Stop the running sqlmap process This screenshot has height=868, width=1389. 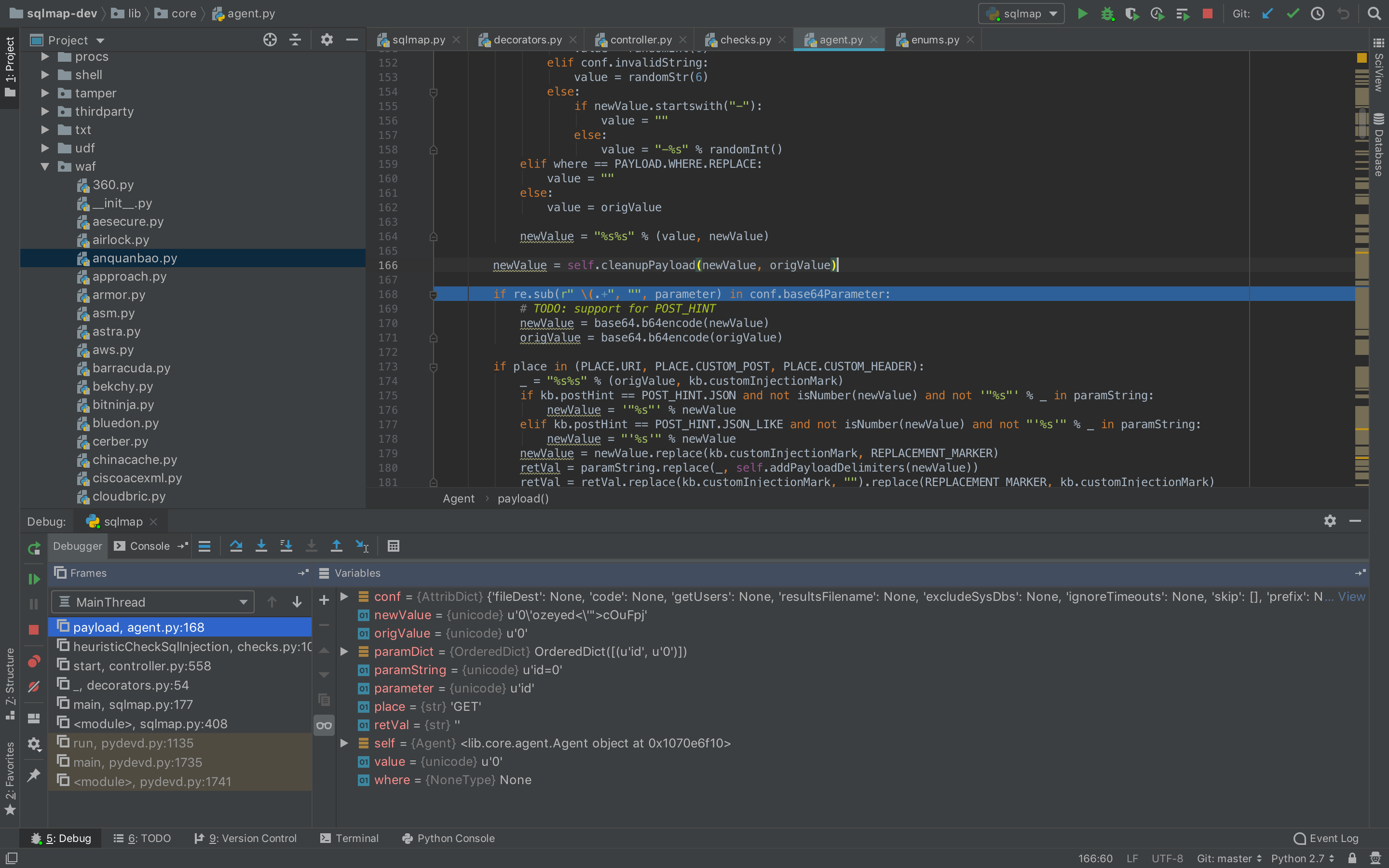tap(1208, 13)
